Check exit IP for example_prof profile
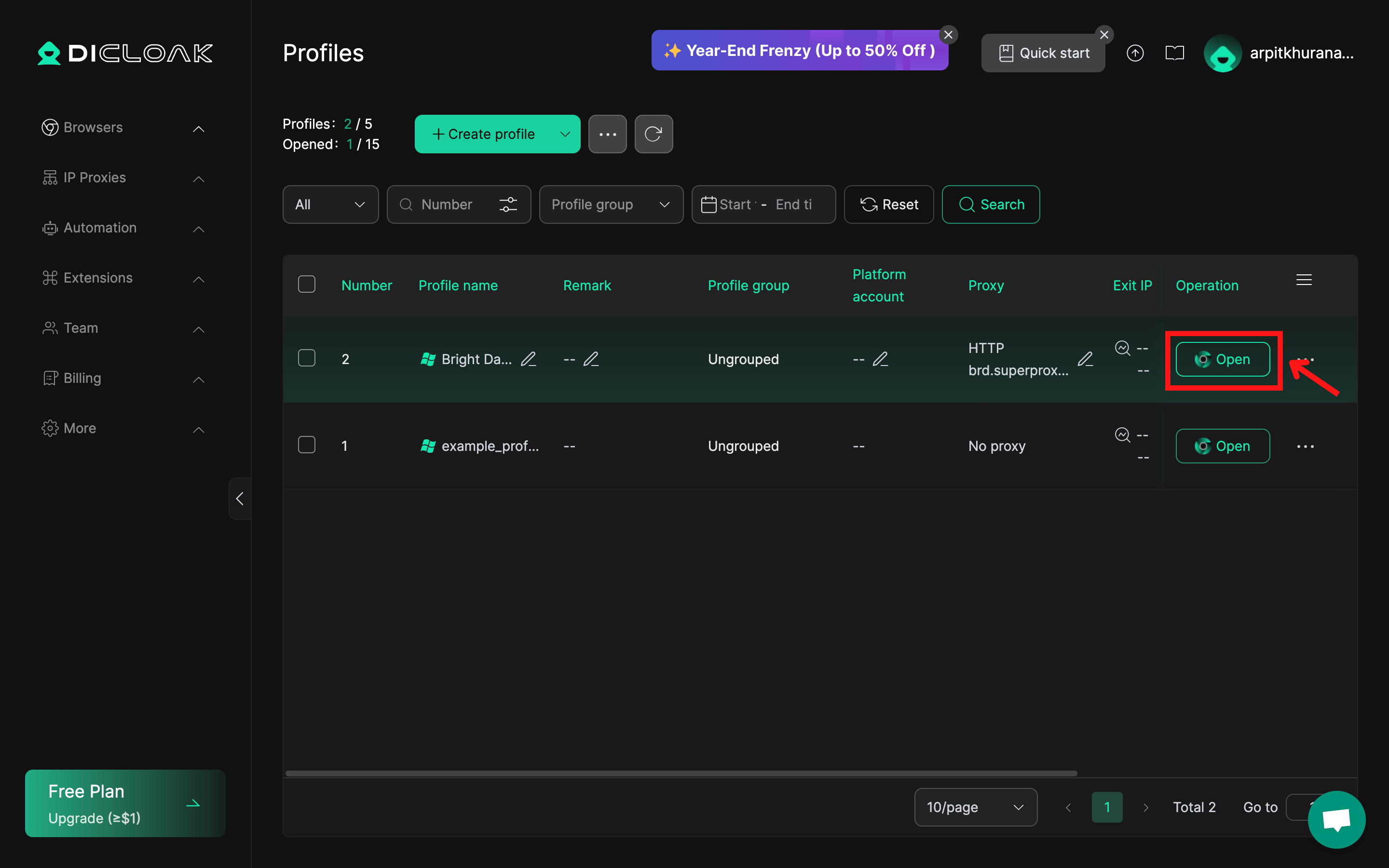Image resolution: width=1389 pixels, height=868 pixels. [1122, 434]
